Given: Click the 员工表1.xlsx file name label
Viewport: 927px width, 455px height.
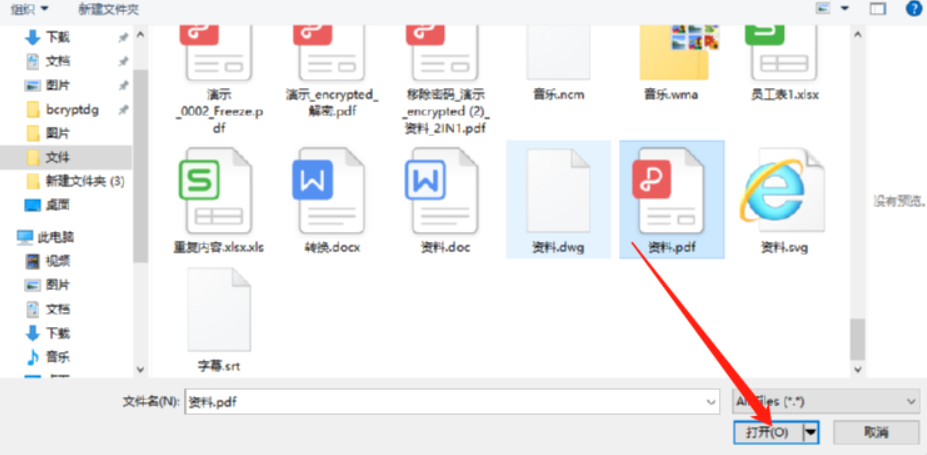Looking at the screenshot, I should coord(783,95).
